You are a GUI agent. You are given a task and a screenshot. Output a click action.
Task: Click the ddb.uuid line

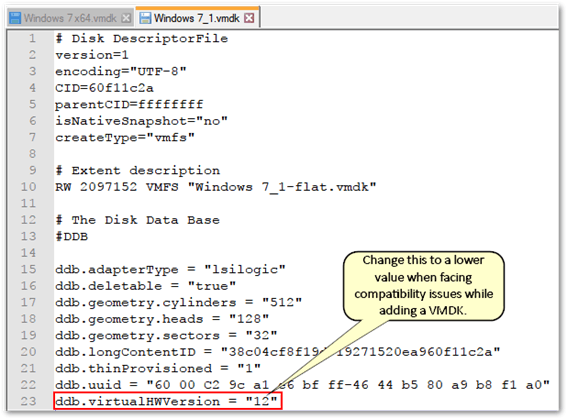point(302,385)
